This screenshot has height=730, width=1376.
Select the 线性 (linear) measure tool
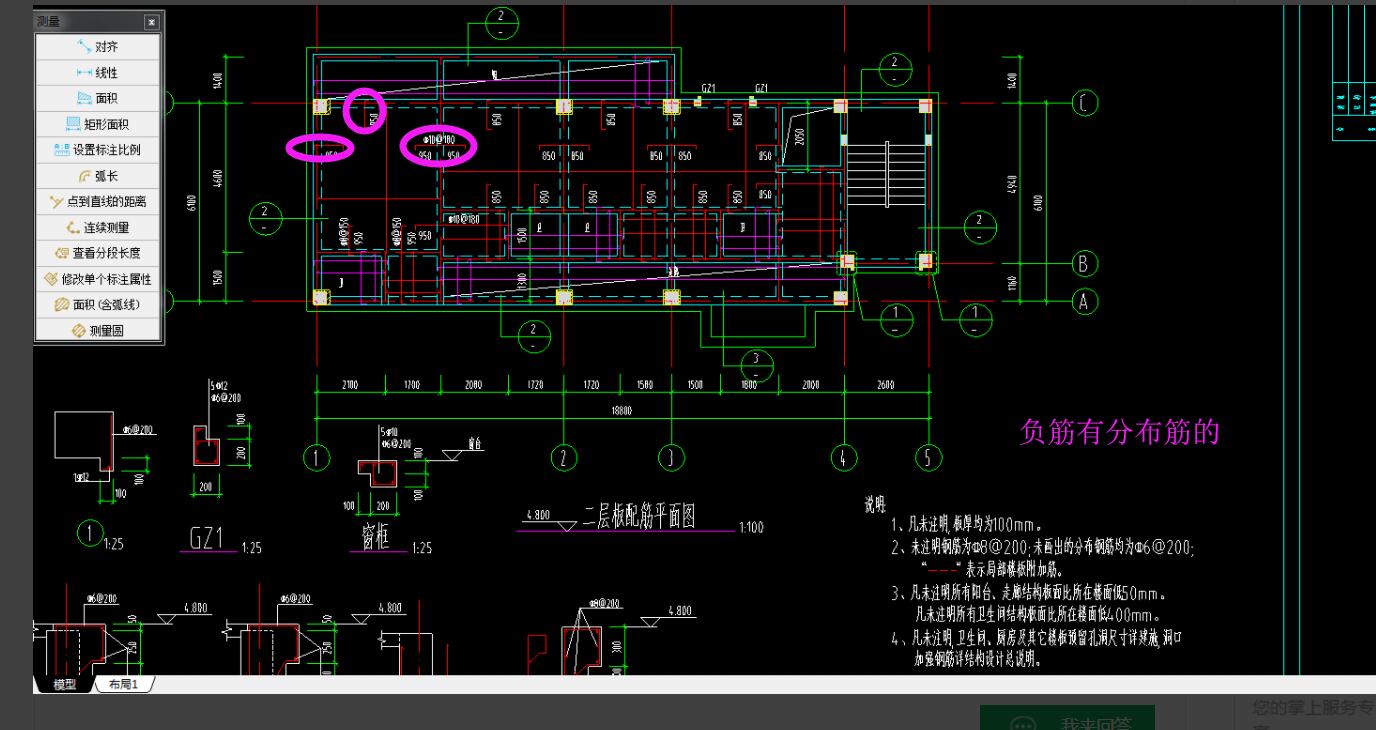coord(99,73)
